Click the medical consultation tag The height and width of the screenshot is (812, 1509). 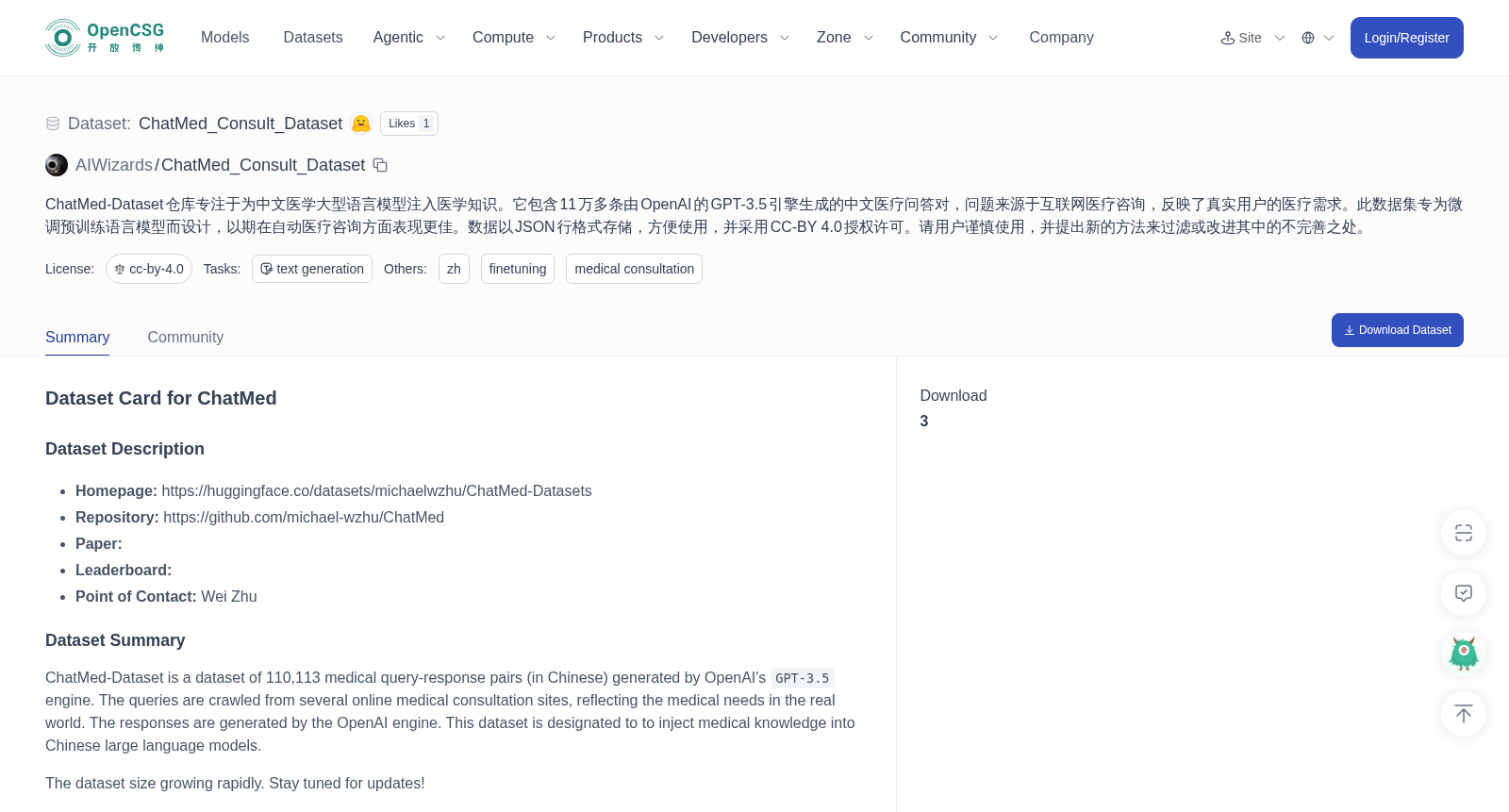634,269
